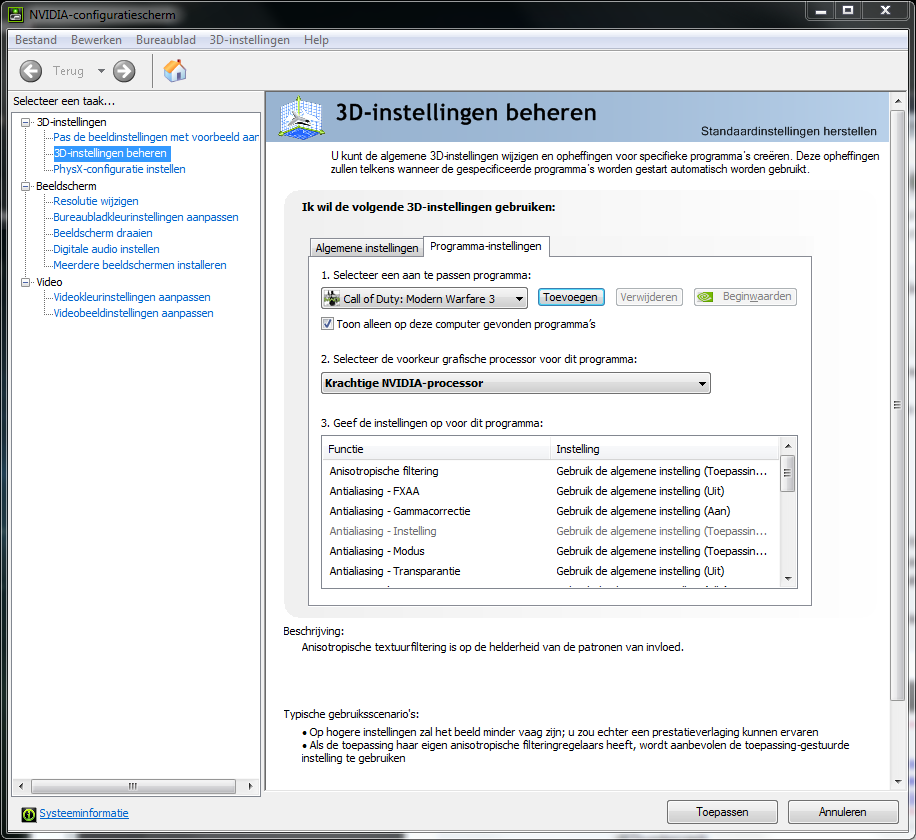This screenshot has width=916, height=840.
Task: Collapse the 3D-instellingen tree node
Action: [25, 122]
